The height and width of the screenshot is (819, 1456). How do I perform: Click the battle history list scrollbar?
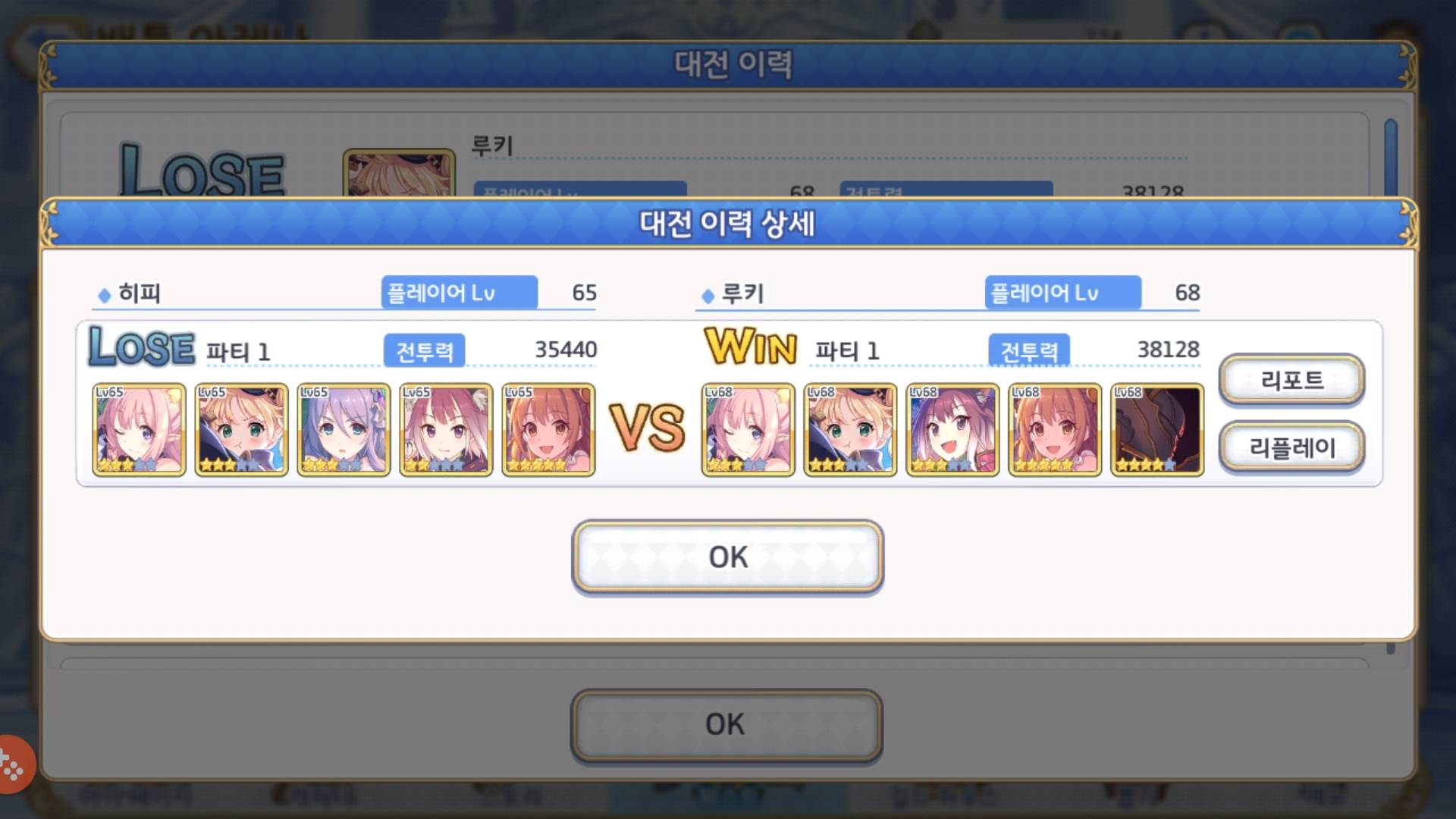tap(1391, 158)
